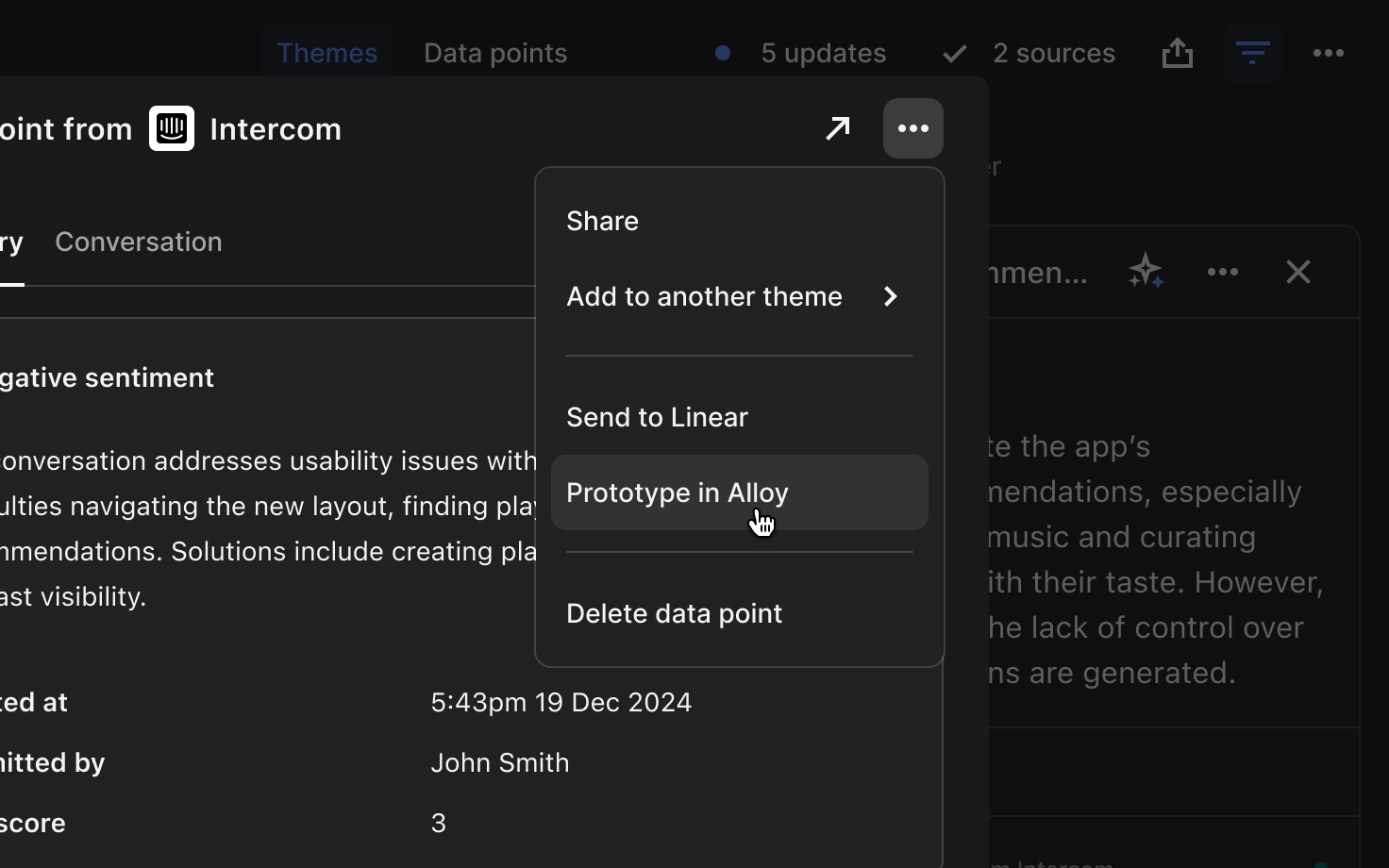The width and height of the screenshot is (1389, 868).
Task: Click the date 5:43pm 19 Dec 2024
Action: 561,702
